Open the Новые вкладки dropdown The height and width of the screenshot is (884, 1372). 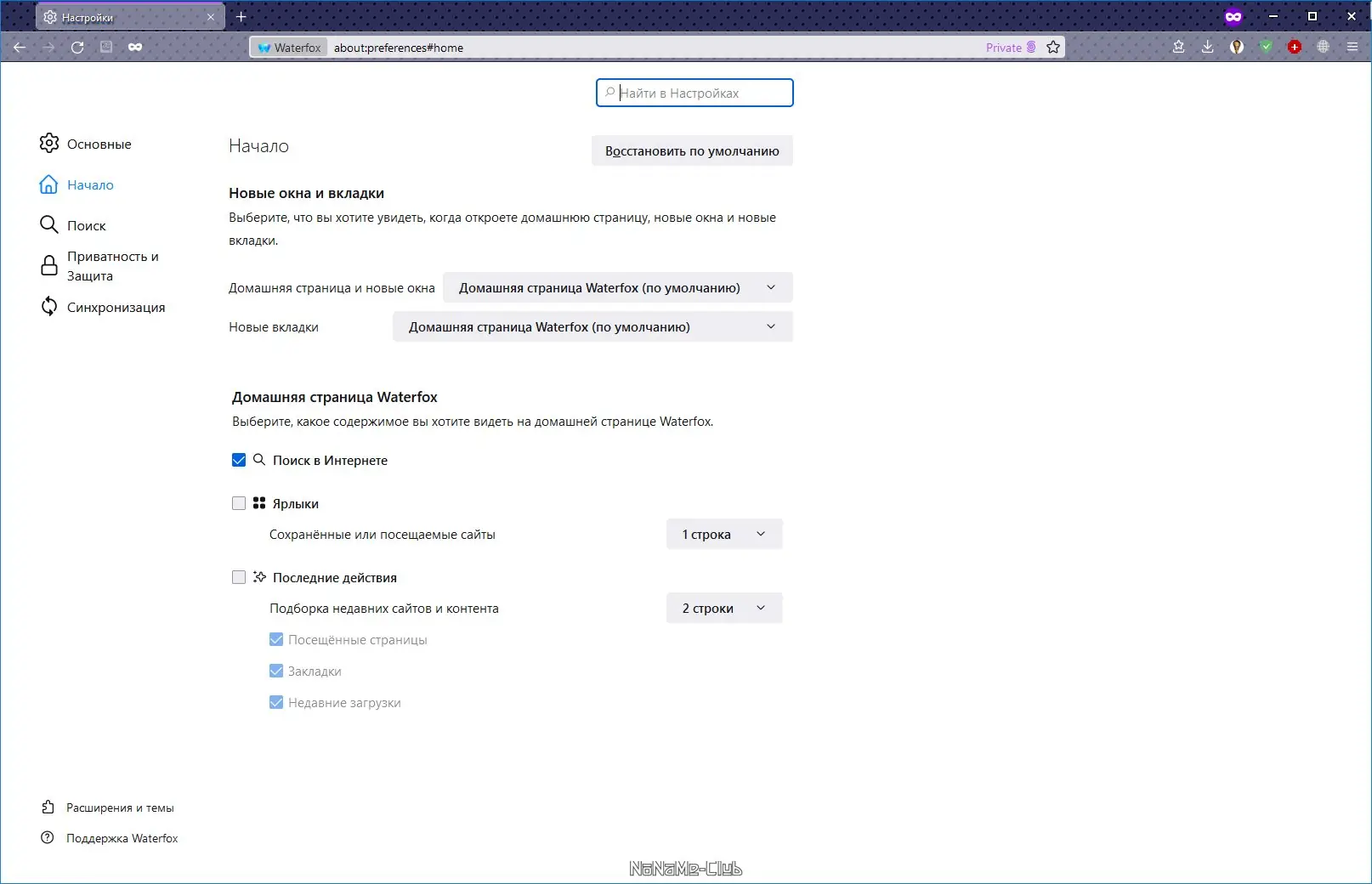(592, 326)
